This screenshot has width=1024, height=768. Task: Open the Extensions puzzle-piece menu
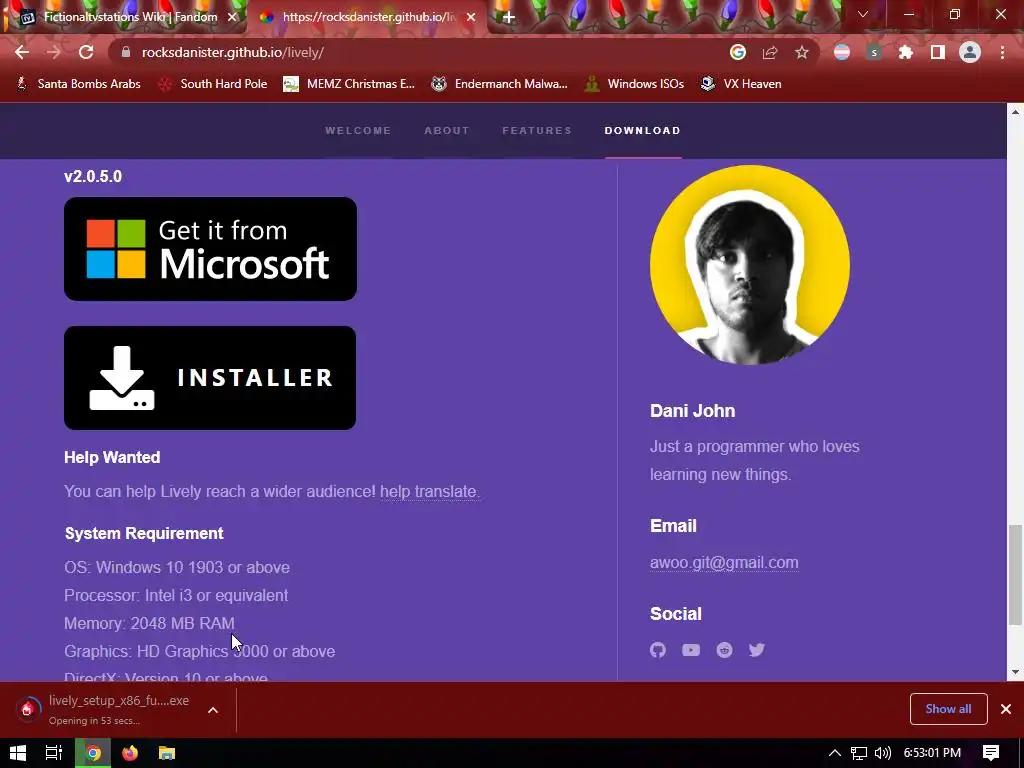(x=906, y=52)
